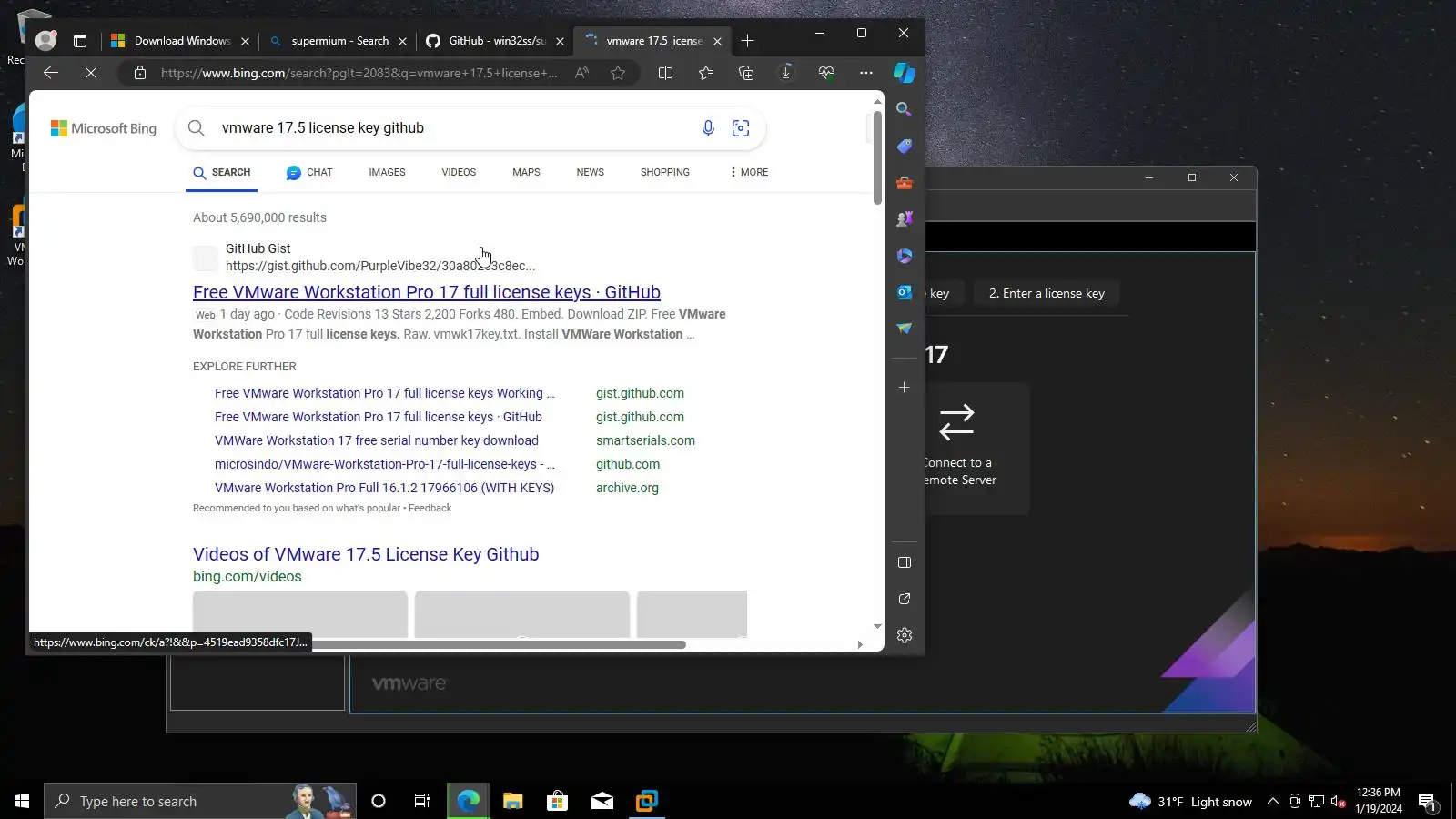
Task: Open Videos of VMware 17.5 License Key Github
Action: (x=366, y=554)
